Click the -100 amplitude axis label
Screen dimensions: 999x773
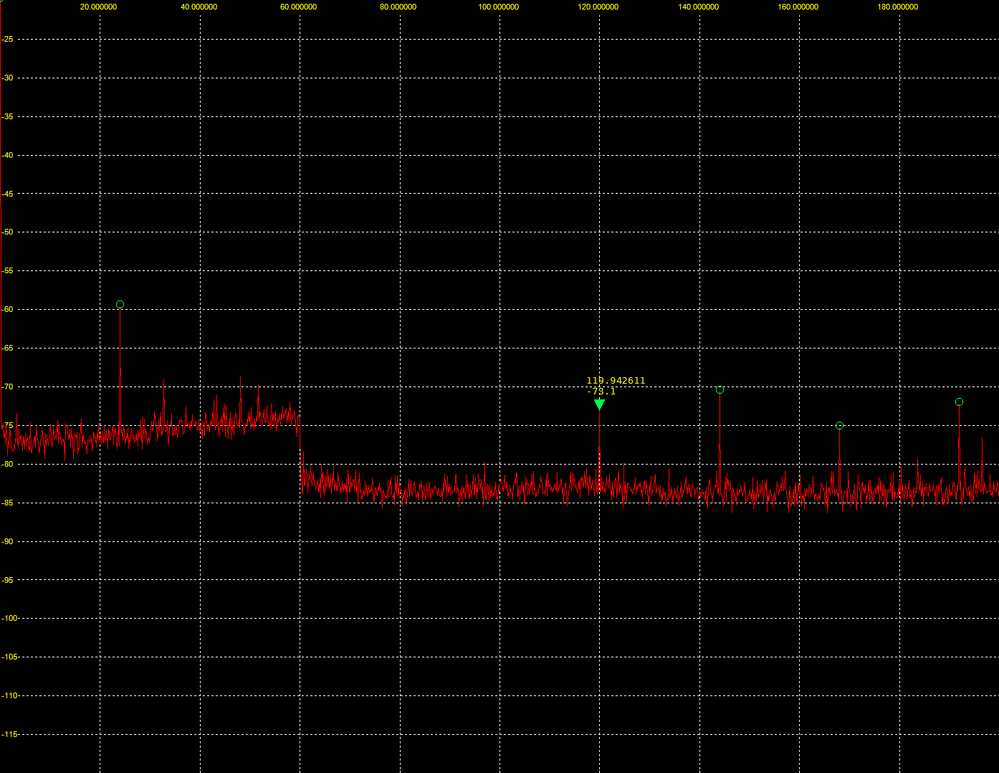(9, 618)
